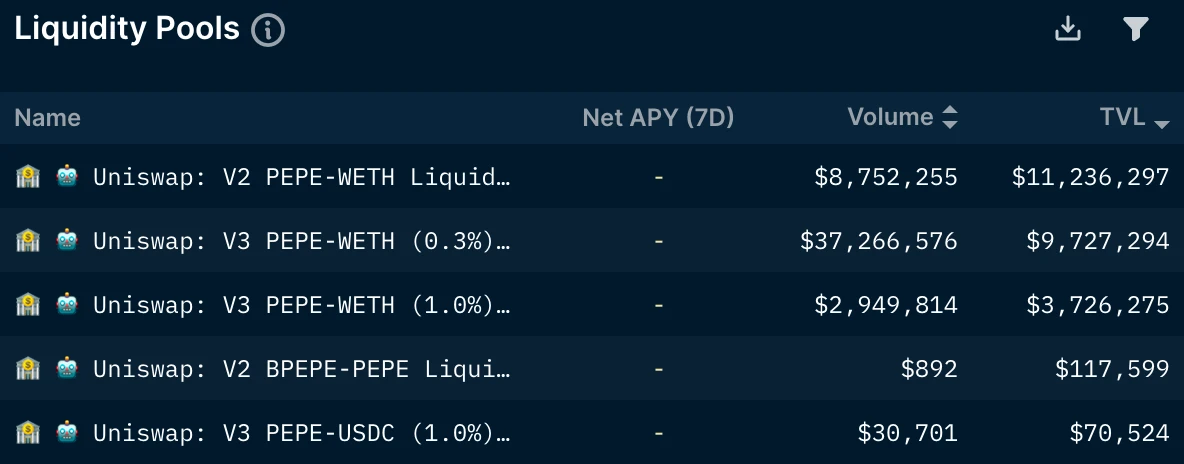Download the liquidity pools data
This screenshot has width=1184, height=464.
[1068, 29]
